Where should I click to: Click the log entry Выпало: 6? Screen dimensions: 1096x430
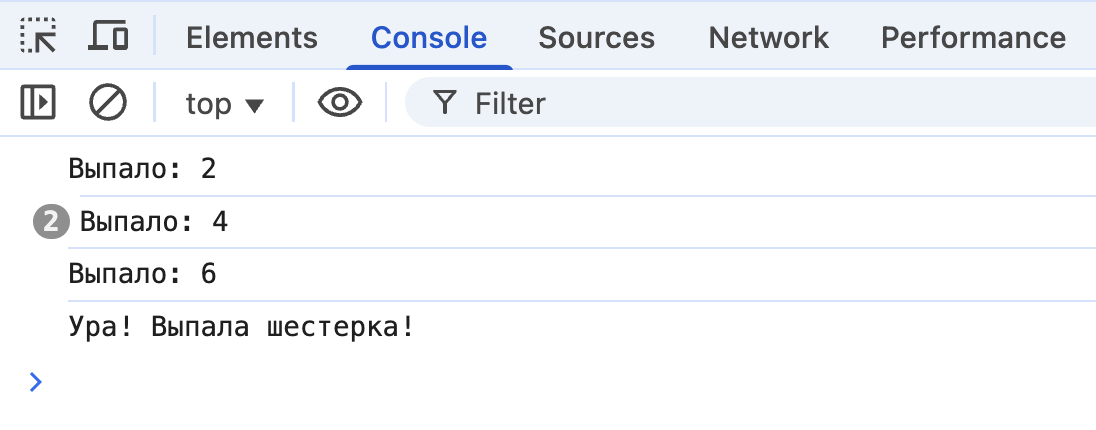pos(142,274)
